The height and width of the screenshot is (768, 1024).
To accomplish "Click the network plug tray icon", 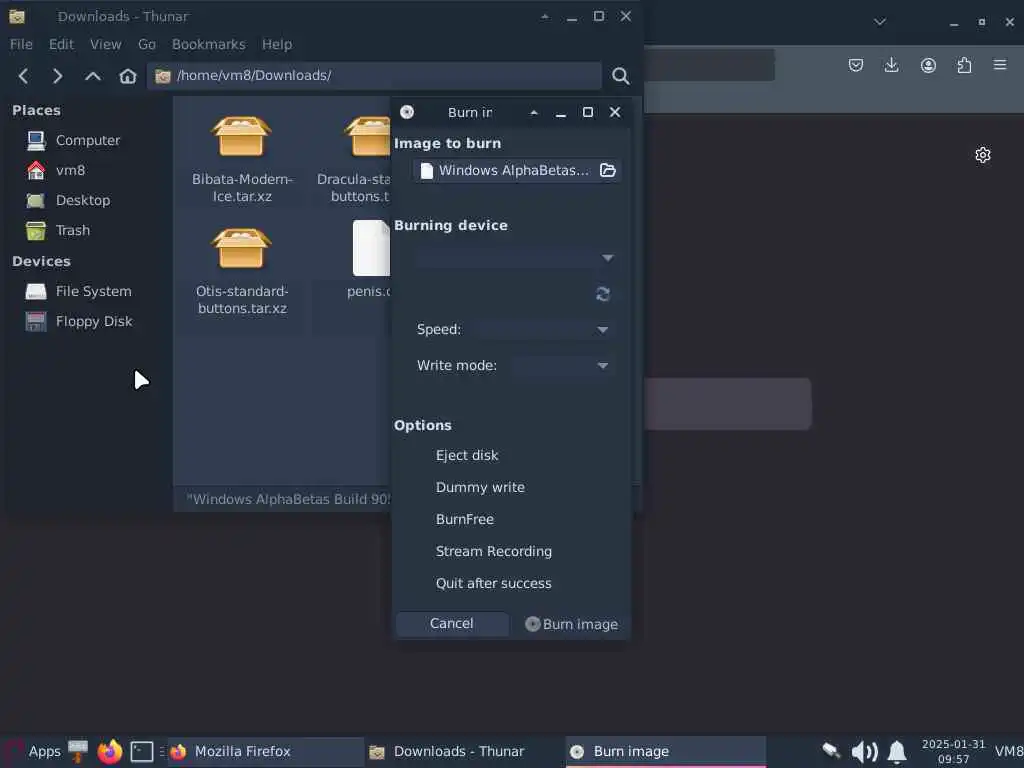I will tap(831, 750).
